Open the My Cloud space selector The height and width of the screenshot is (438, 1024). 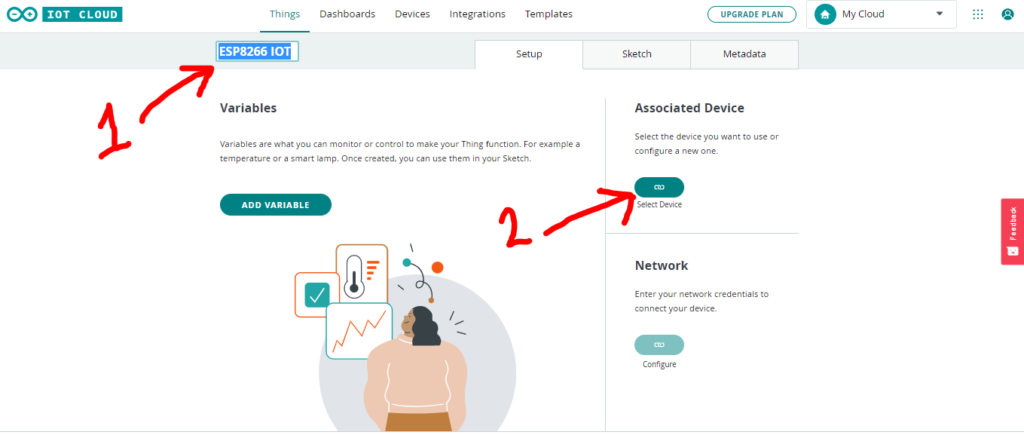(x=881, y=14)
